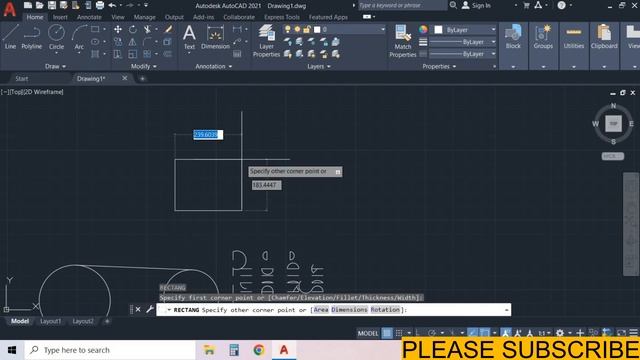
Task: Toggle 2D object snap in status bar
Action: (484, 333)
